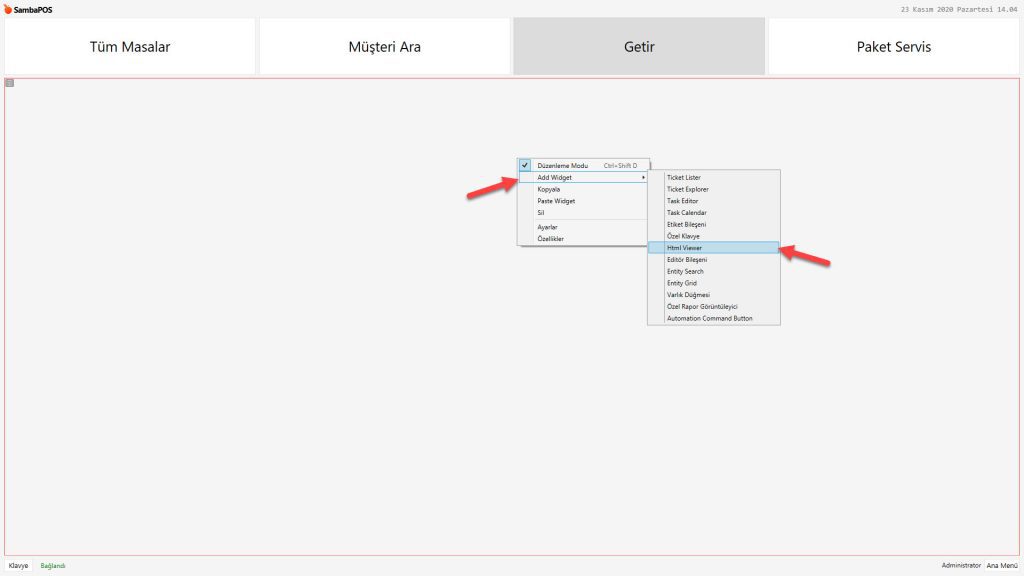Select Html Viewer from the widget list
Image resolution: width=1024 pixels, height=576 pixels.
point(684,247)
